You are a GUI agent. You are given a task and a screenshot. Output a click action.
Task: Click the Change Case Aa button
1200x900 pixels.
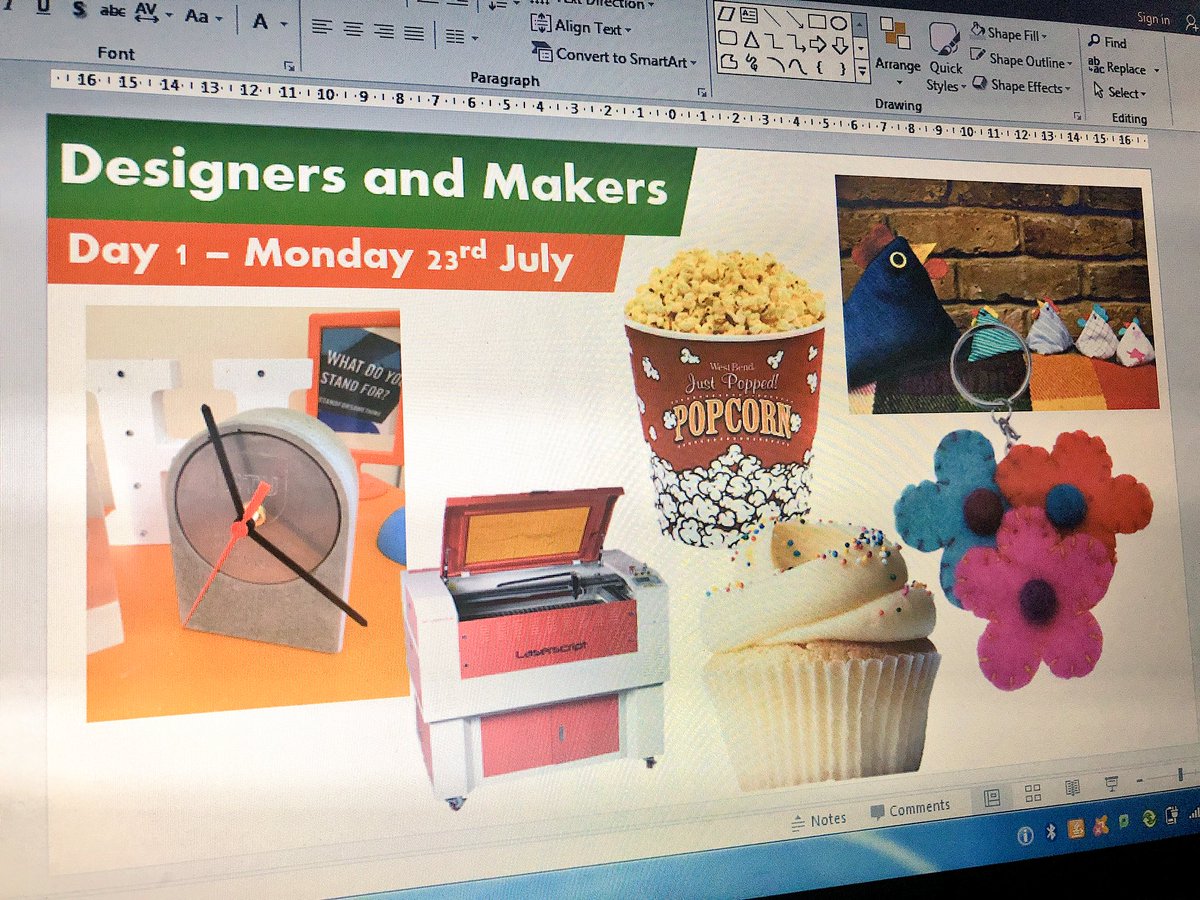197,18
